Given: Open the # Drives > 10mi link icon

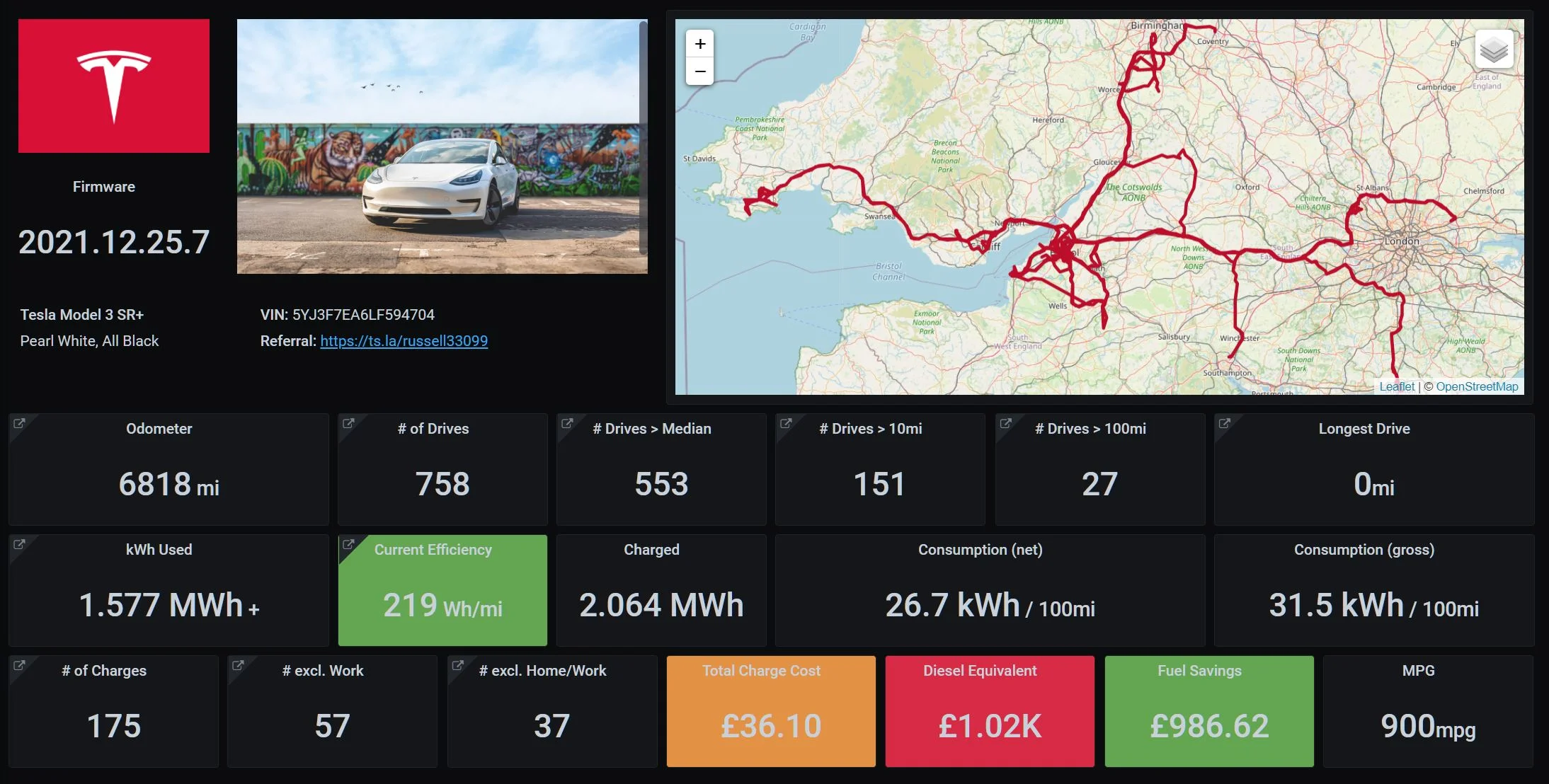Looking at the screenshot, I should [x=786, y=423].
